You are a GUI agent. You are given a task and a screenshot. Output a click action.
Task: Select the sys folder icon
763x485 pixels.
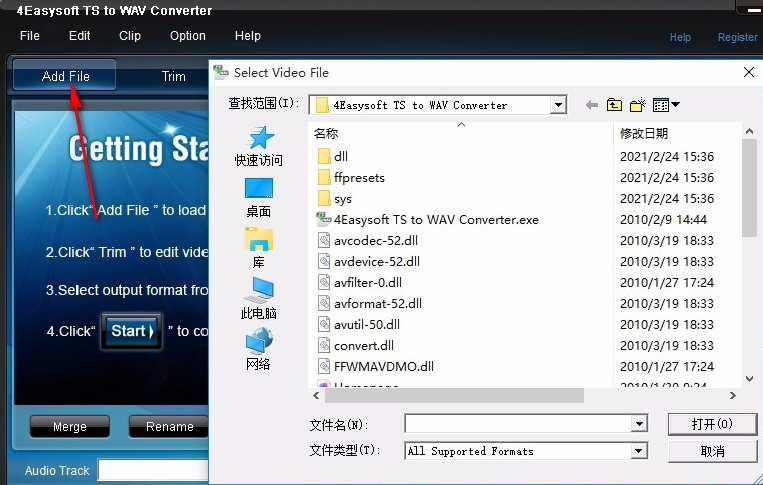324,198
